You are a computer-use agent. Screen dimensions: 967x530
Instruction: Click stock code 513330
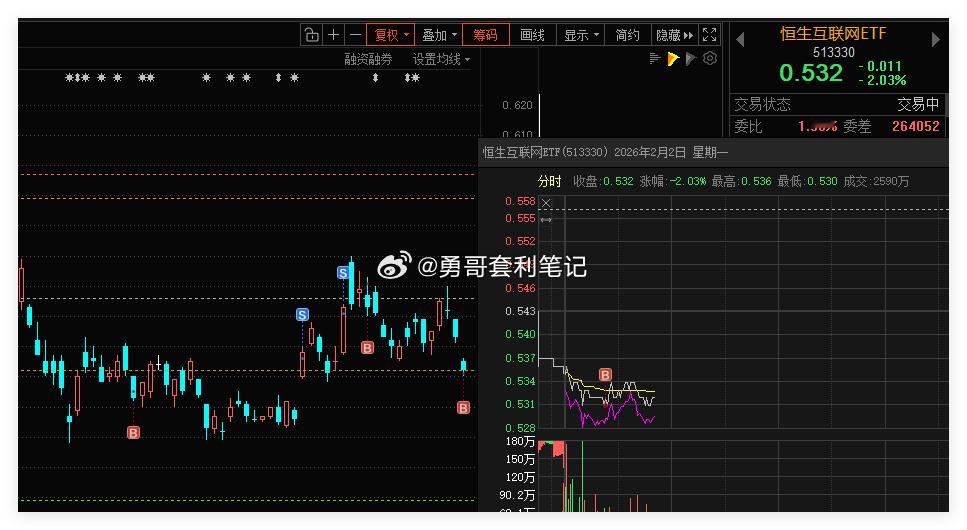point(834,52)
